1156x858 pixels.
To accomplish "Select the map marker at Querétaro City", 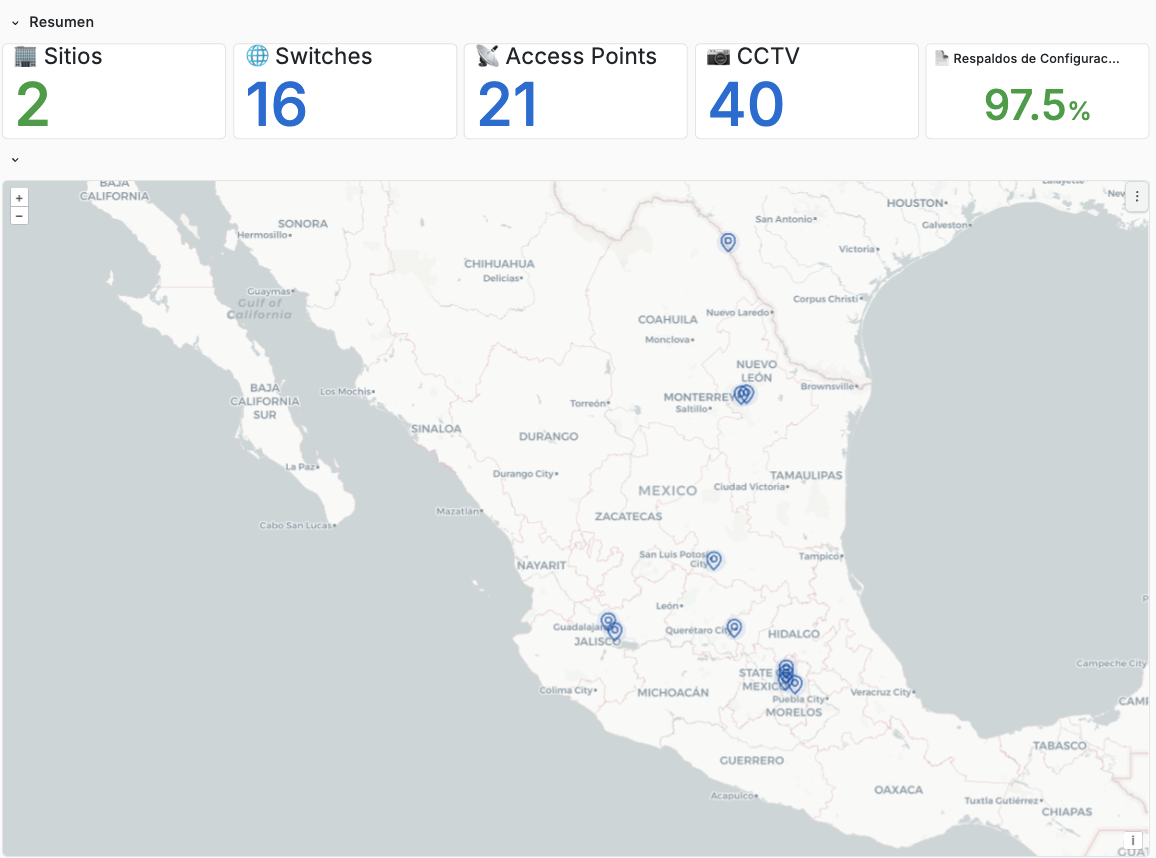I will tap(734, 628).
